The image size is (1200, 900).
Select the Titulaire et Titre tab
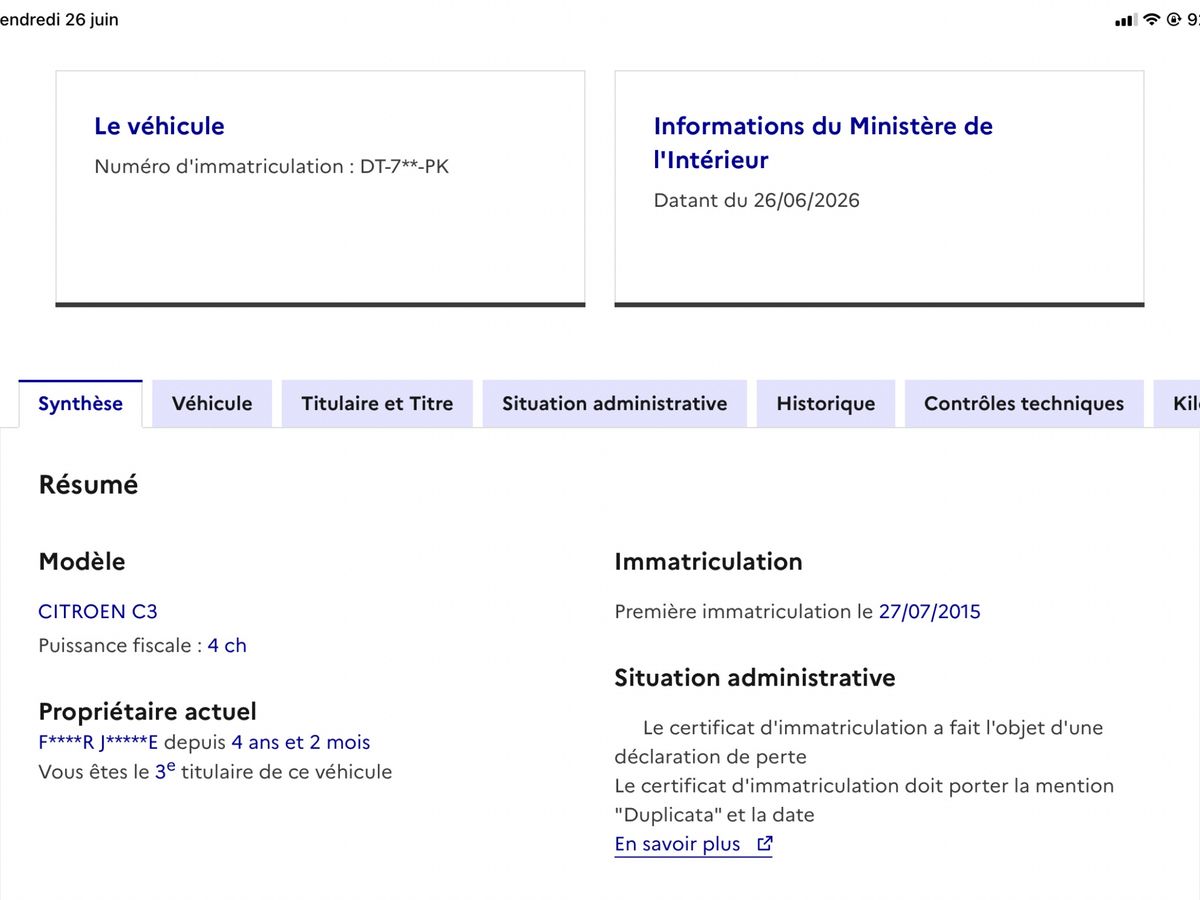(377, 404)
